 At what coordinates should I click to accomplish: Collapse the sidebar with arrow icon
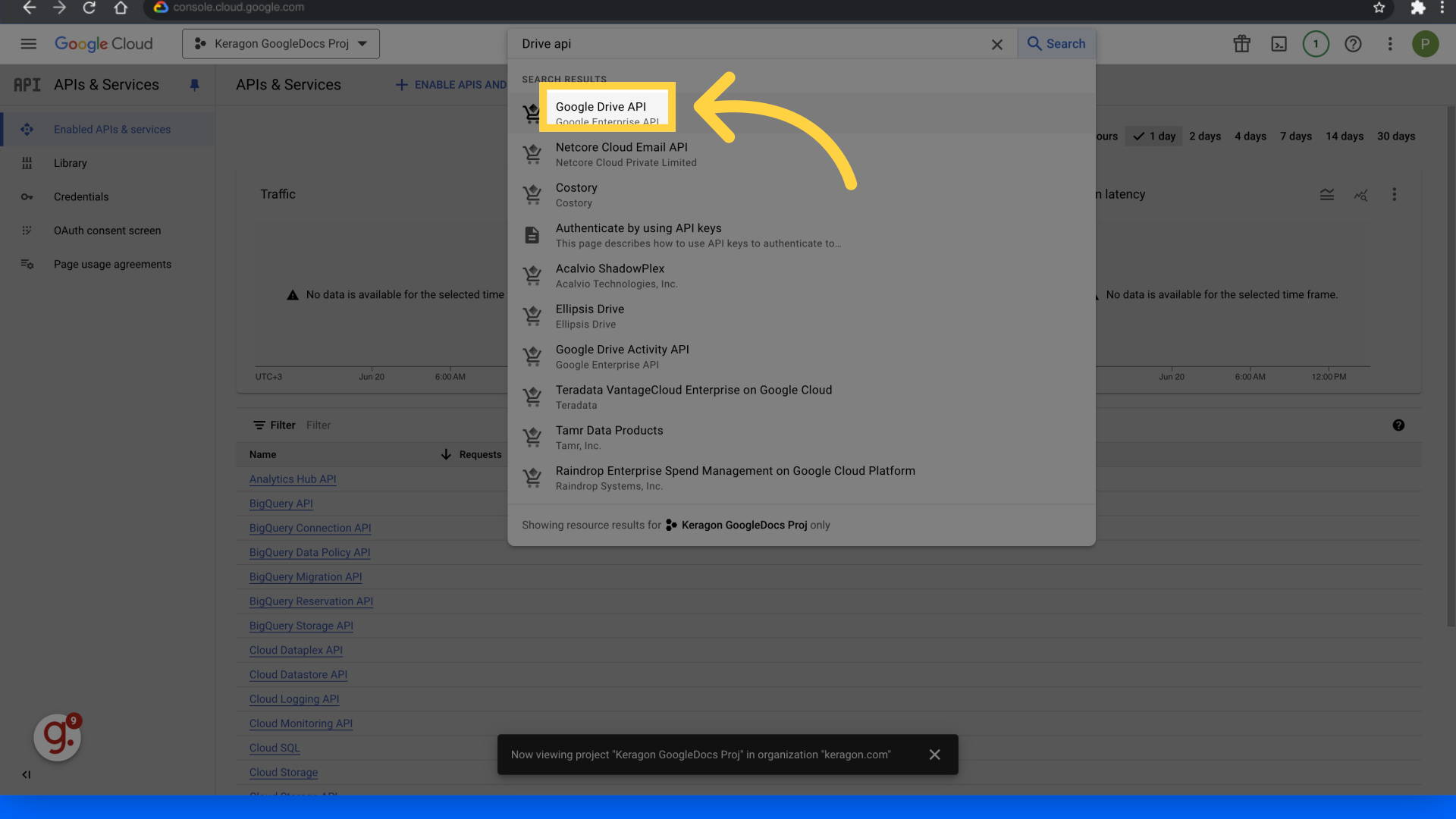pyautogui.click(x=27, y=774)
